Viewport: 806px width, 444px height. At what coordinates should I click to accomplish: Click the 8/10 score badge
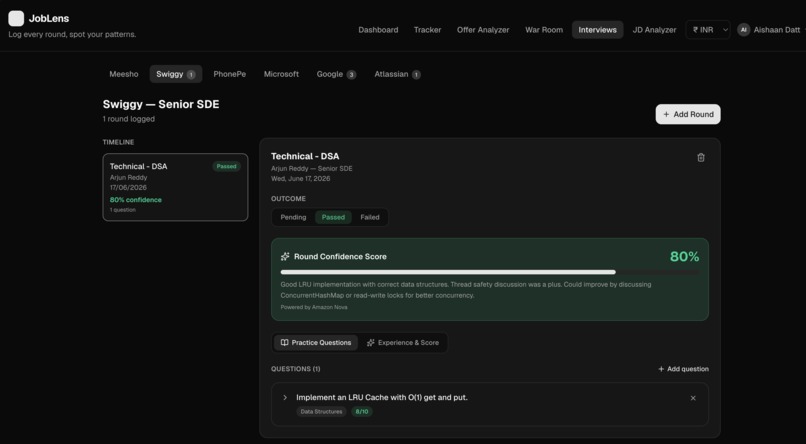[362, 412]
